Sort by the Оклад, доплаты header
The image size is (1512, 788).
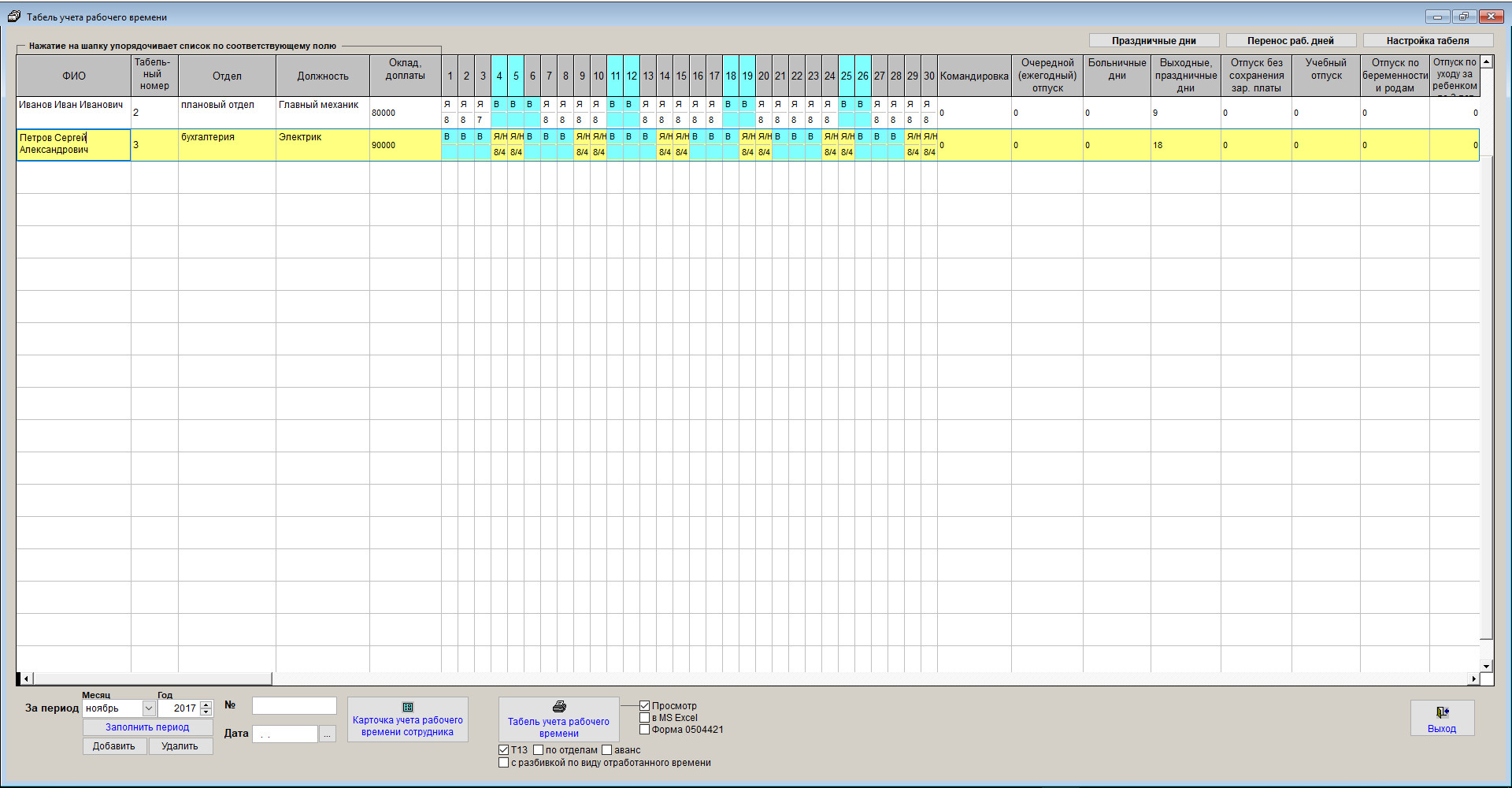pyautogui.click(x=406, y=76)
